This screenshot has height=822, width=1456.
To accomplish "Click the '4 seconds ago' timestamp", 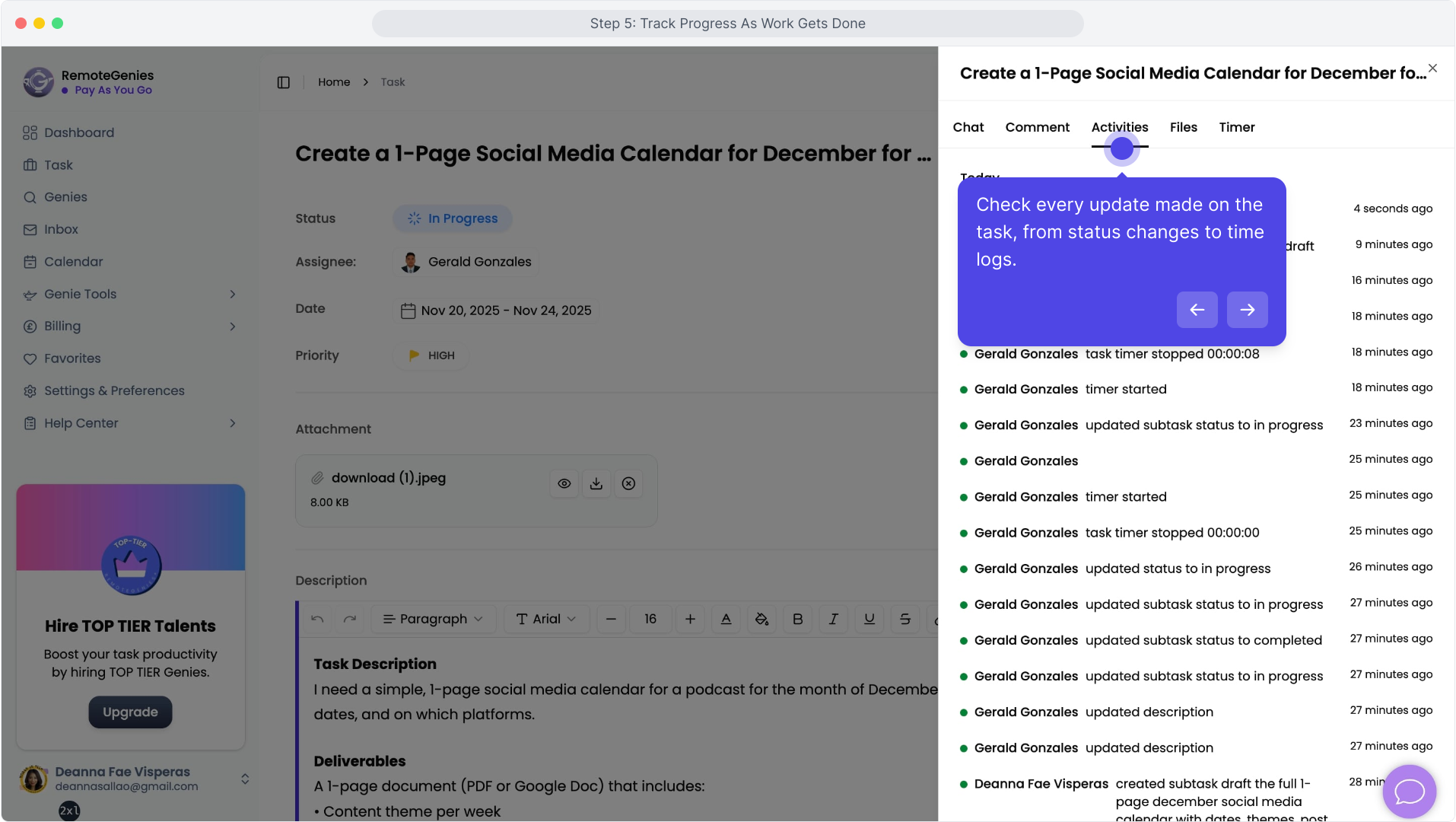I will [1393, 209].
